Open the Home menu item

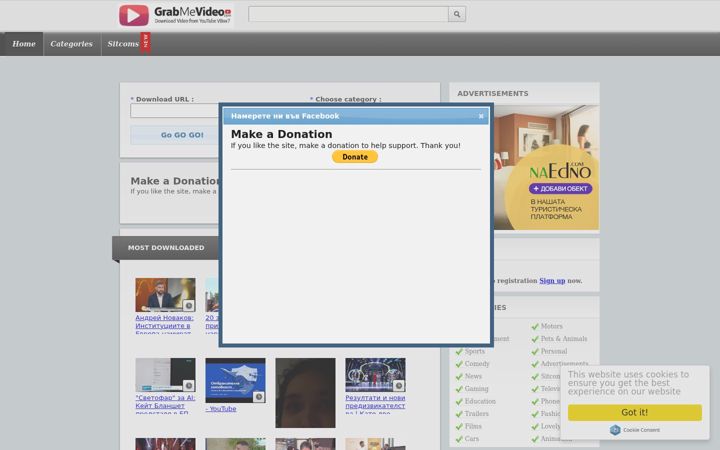tap(24, 44)
